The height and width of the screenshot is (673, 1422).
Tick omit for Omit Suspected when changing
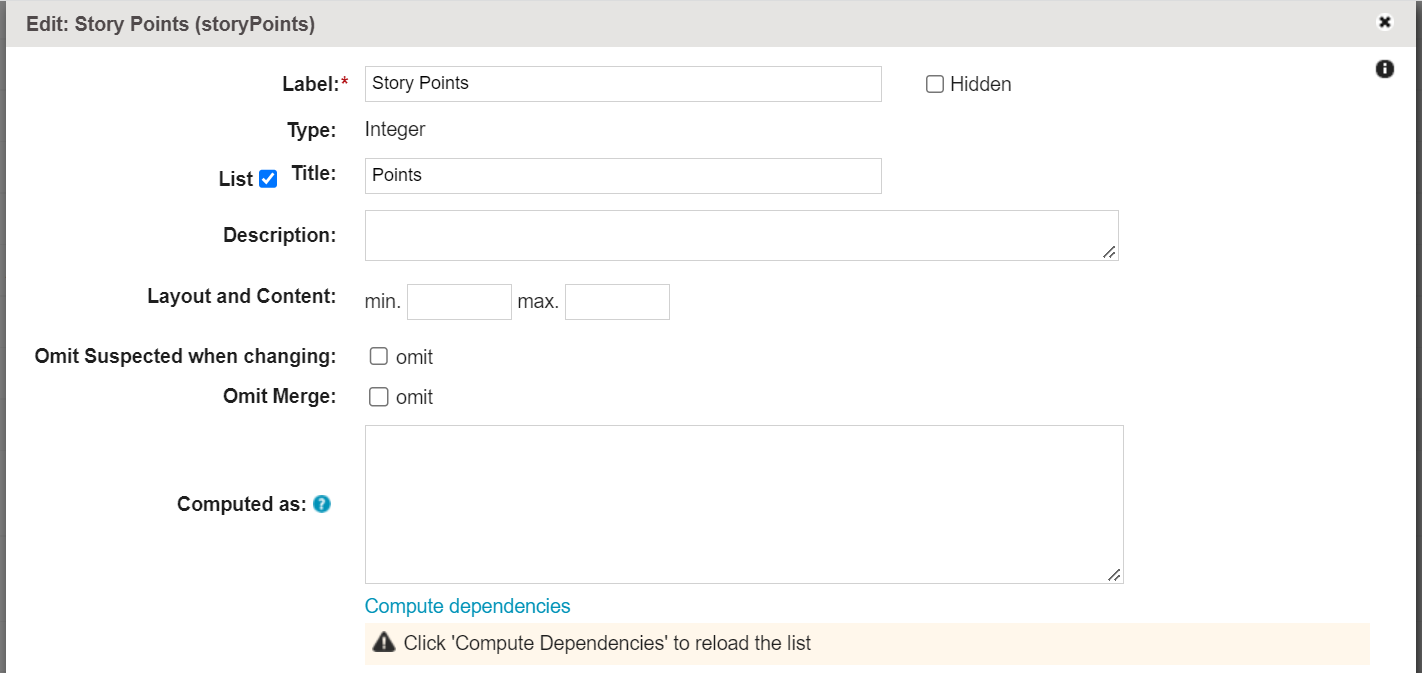[x=379, y=357]
